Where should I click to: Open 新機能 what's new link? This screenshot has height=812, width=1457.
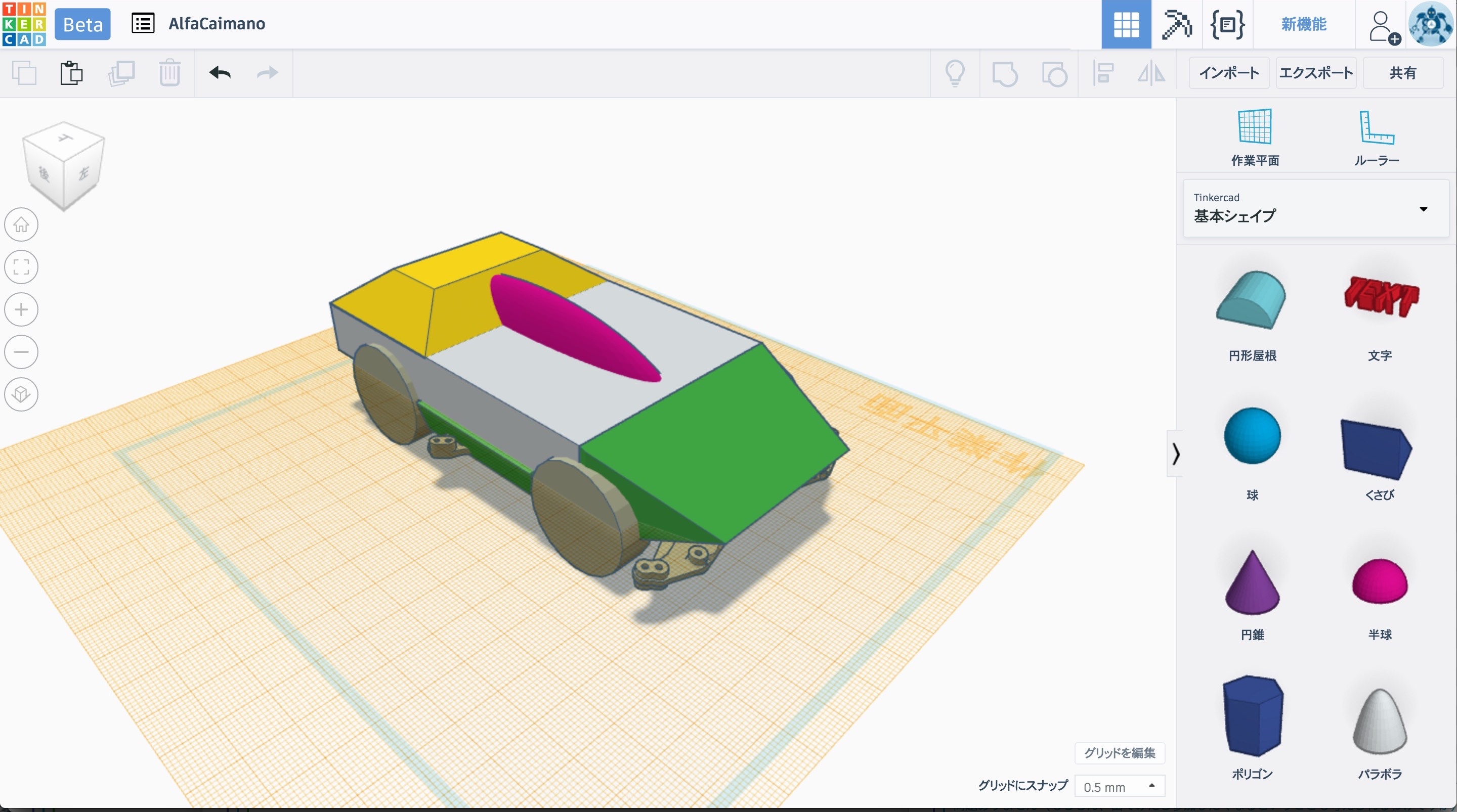coord(1304,24)
